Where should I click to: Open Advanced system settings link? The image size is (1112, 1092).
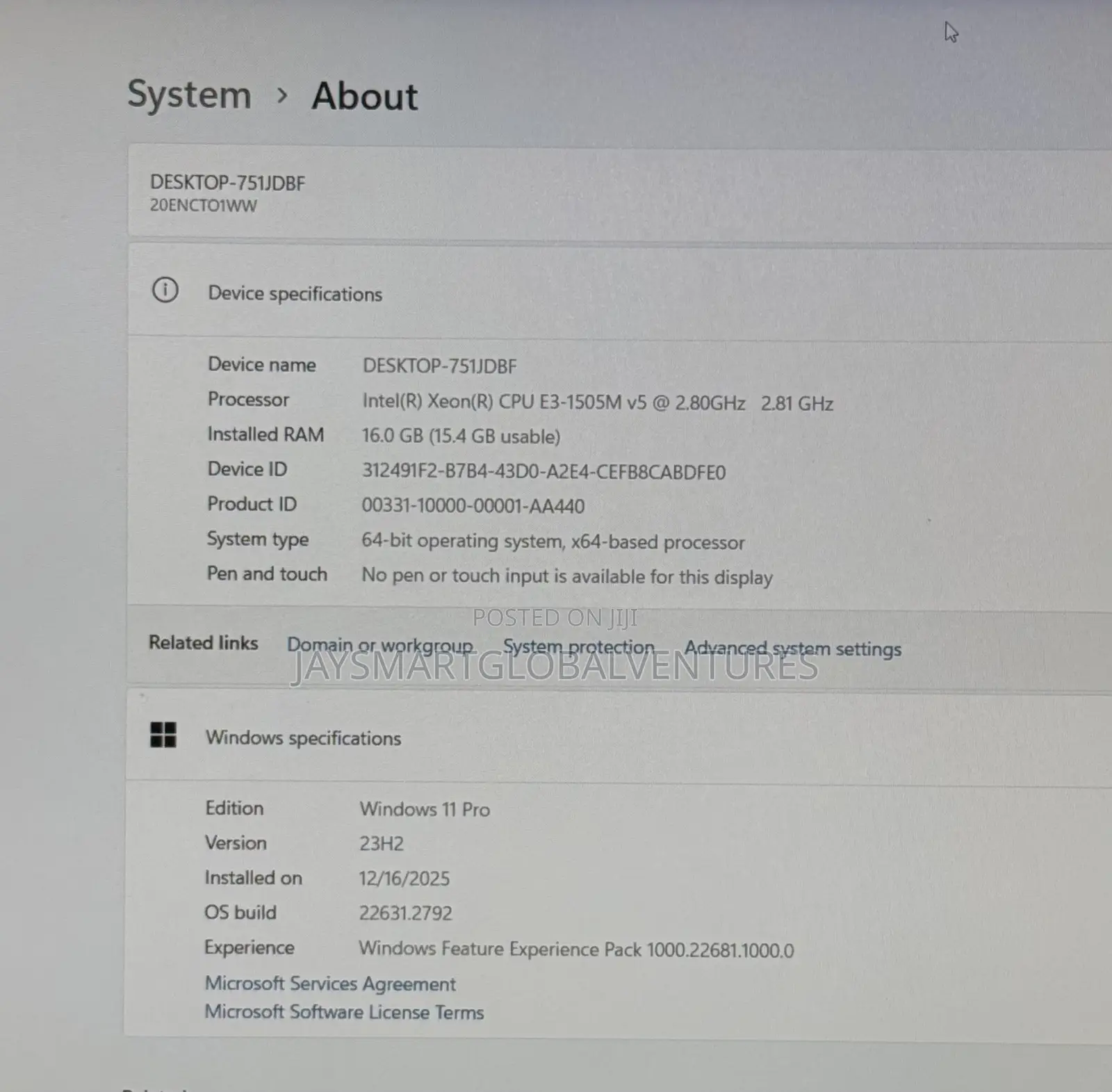click(x=793, y=649)
